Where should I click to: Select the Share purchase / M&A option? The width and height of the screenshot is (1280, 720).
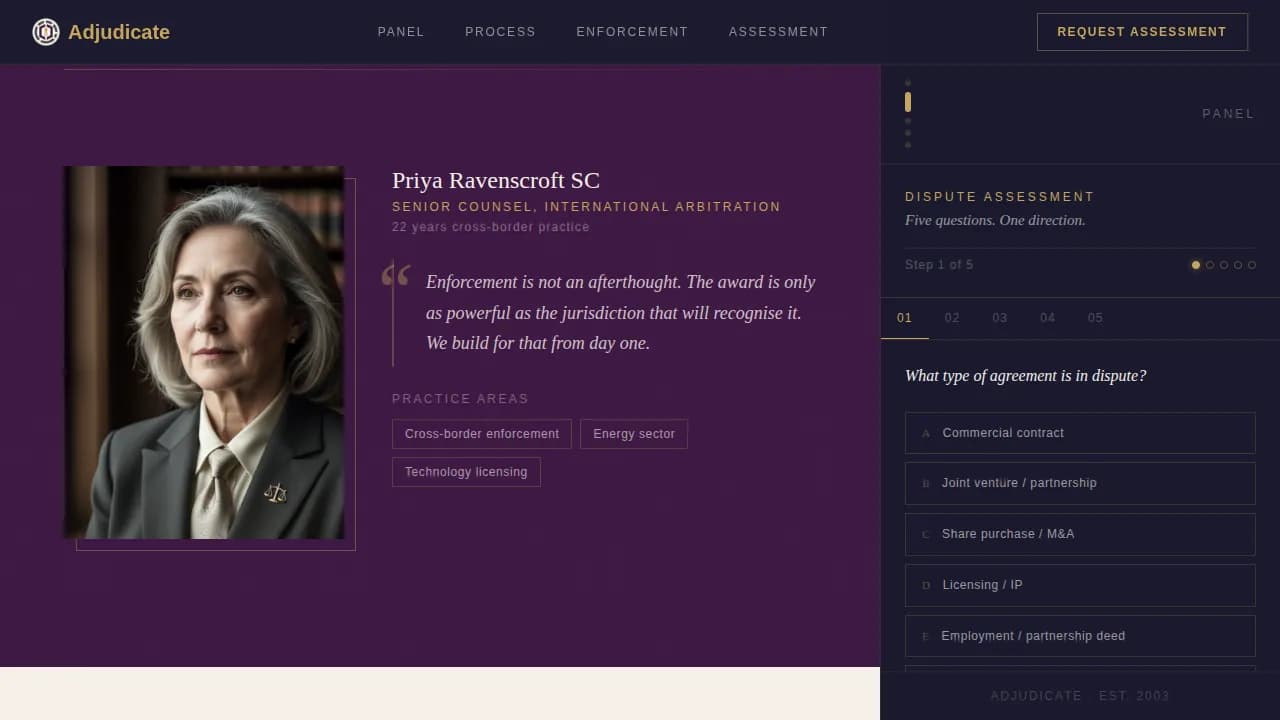coord(1080,534)
